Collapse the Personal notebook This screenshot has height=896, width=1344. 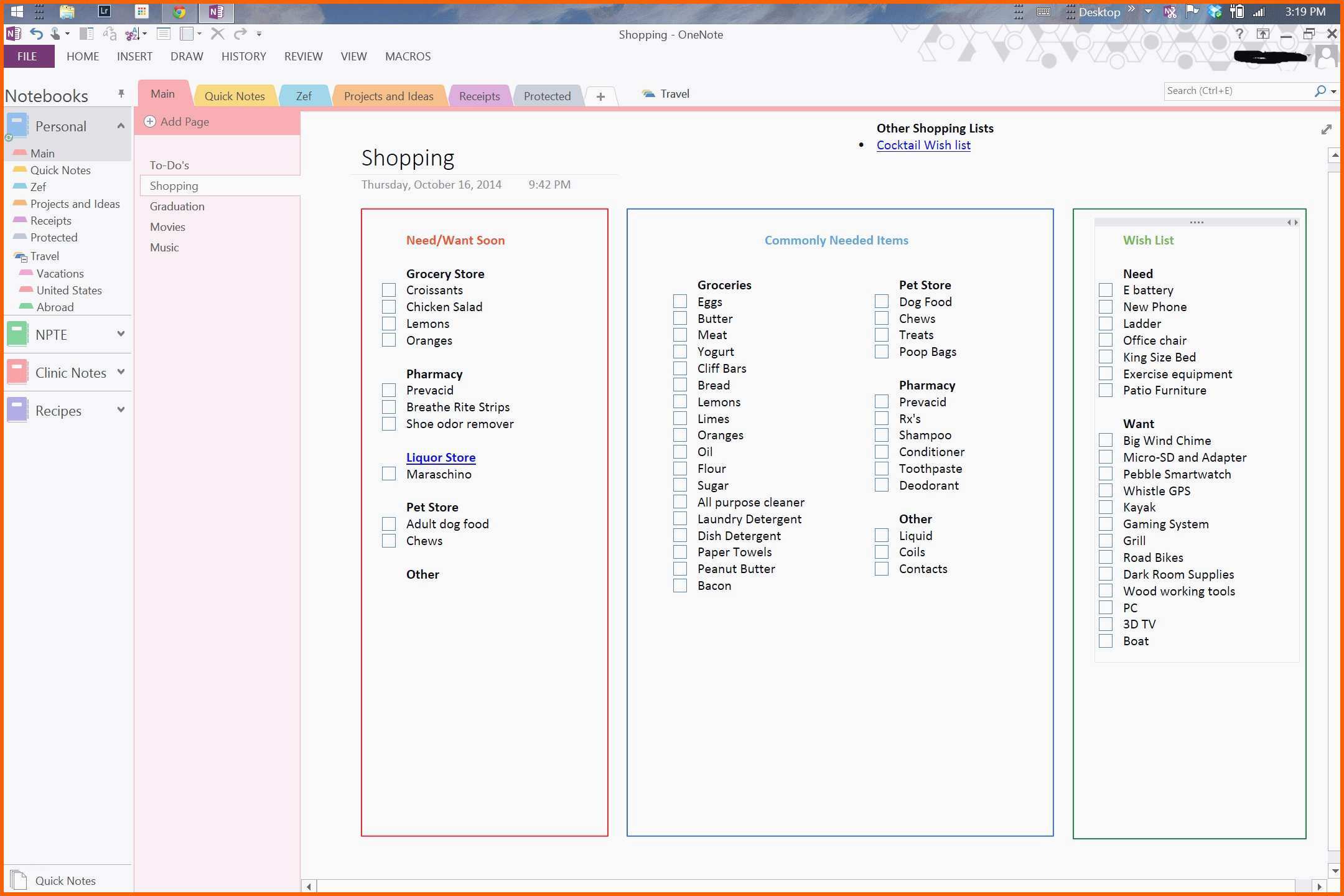[121, 126]
